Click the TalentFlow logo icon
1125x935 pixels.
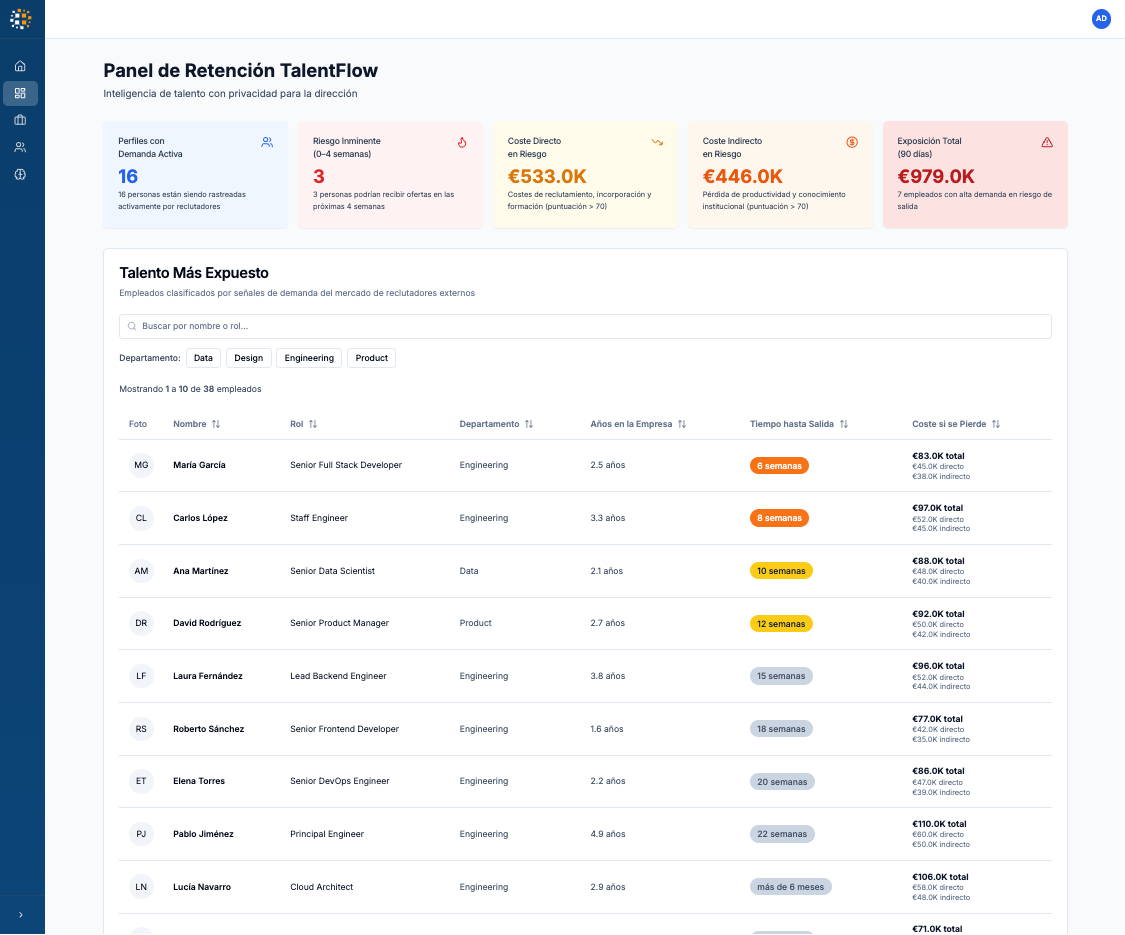(x=21, y=18)
